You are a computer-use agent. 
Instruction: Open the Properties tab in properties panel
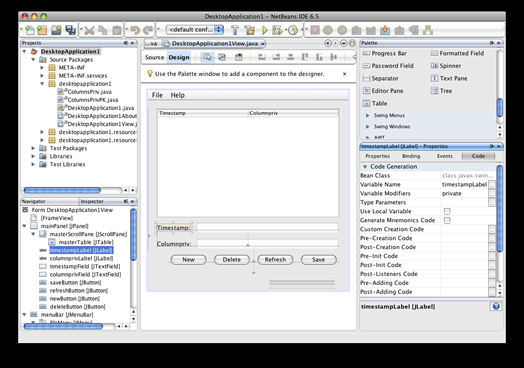point(378,156)
